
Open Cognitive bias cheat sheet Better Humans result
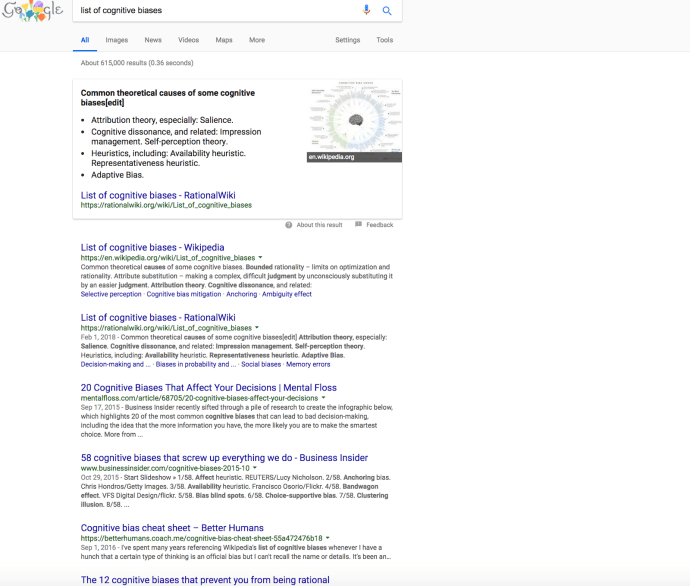172,527
